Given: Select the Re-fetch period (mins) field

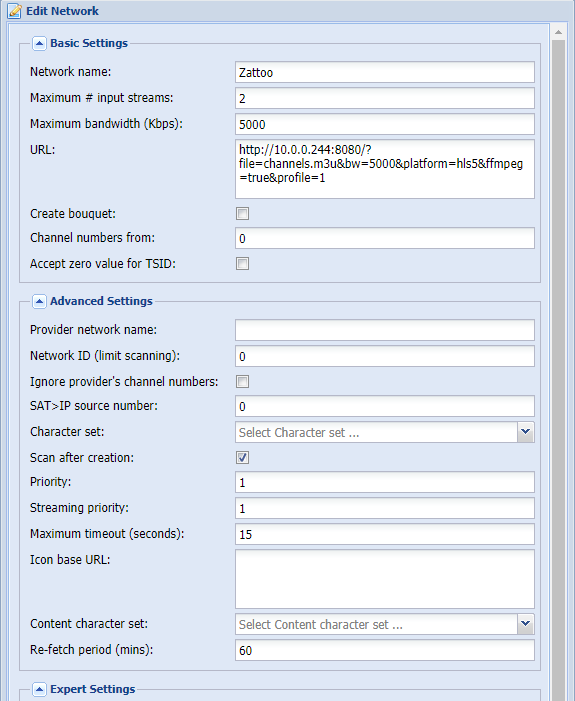Looking at the screenshot, I should [x=385, y=650].
